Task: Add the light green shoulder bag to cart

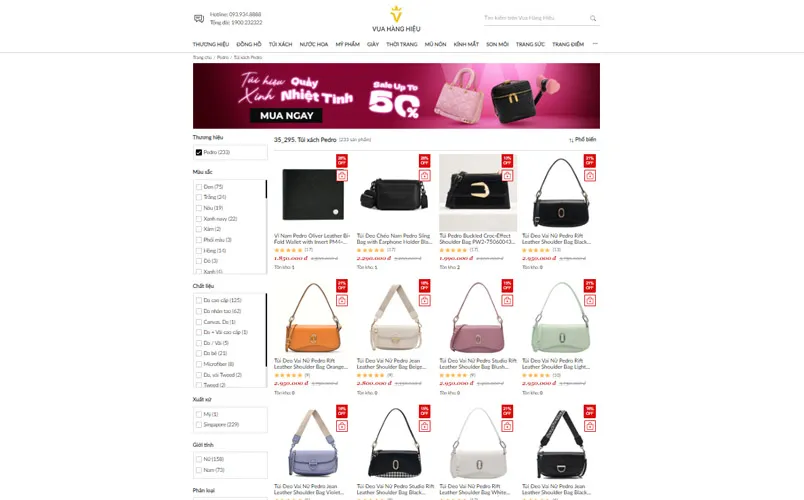Action: tap(590, 301)
